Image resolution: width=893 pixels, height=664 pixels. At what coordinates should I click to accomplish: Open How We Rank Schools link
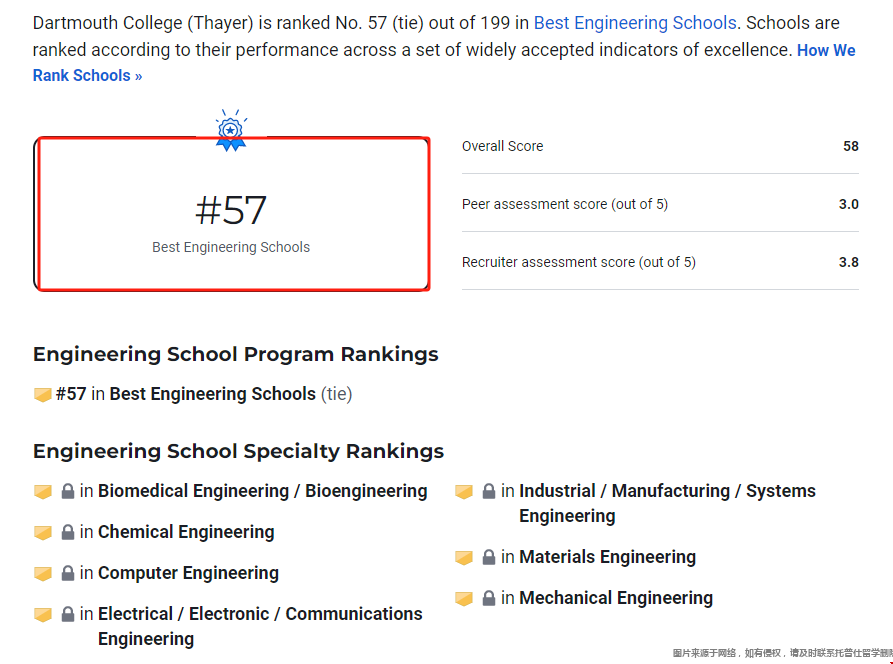coord(444,63)
